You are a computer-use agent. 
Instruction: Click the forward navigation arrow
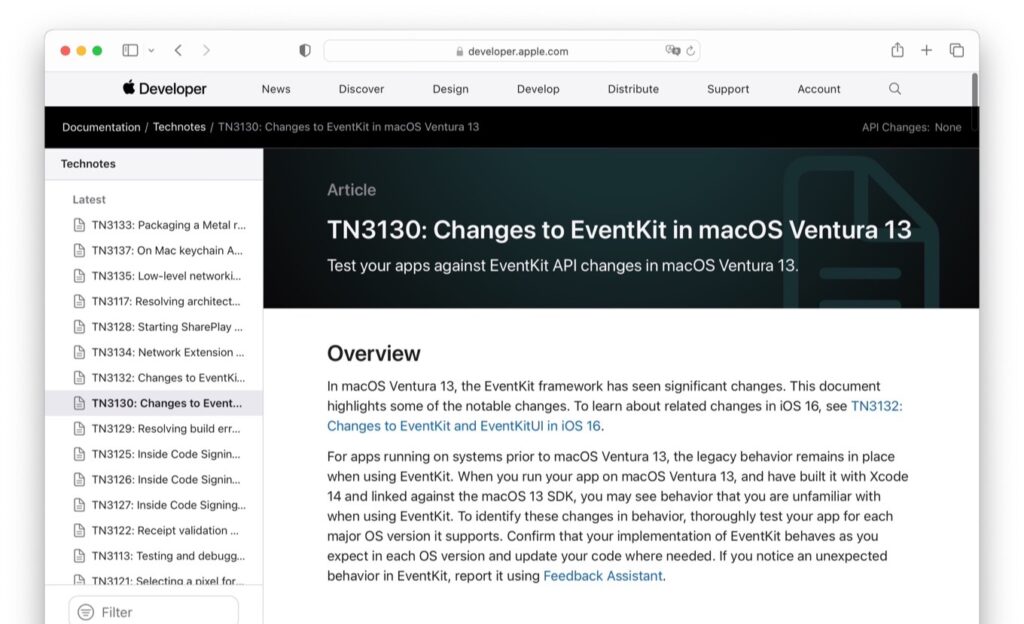[x=206, y=49]
